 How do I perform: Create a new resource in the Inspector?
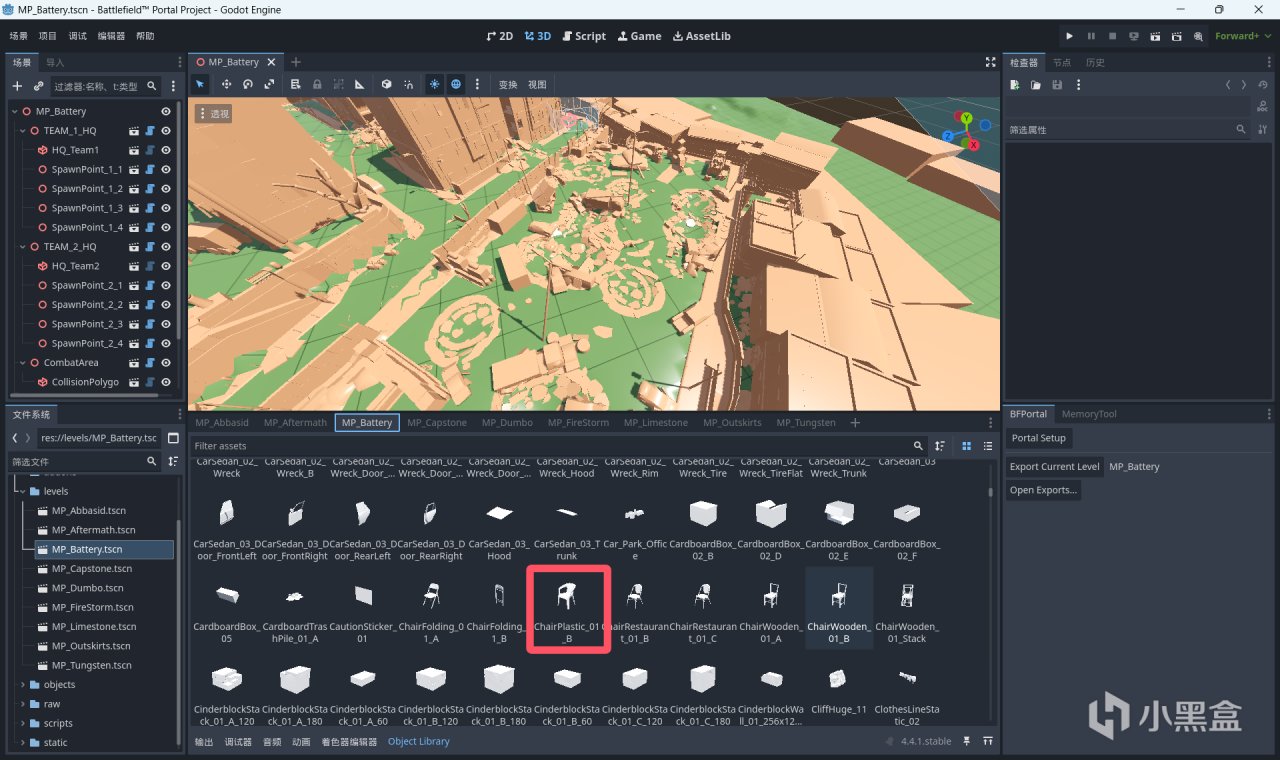[1015, 85]
